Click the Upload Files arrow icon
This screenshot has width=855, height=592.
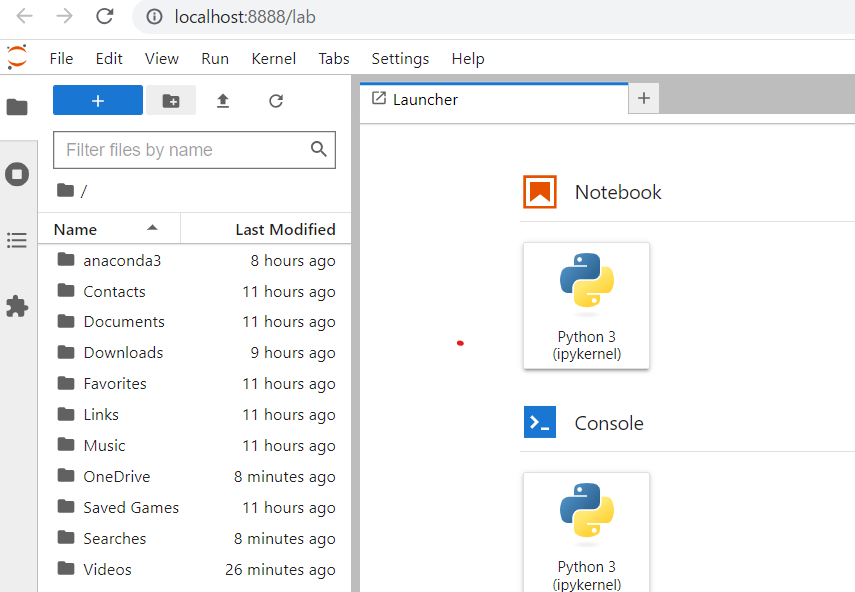[x=222, y=101]
